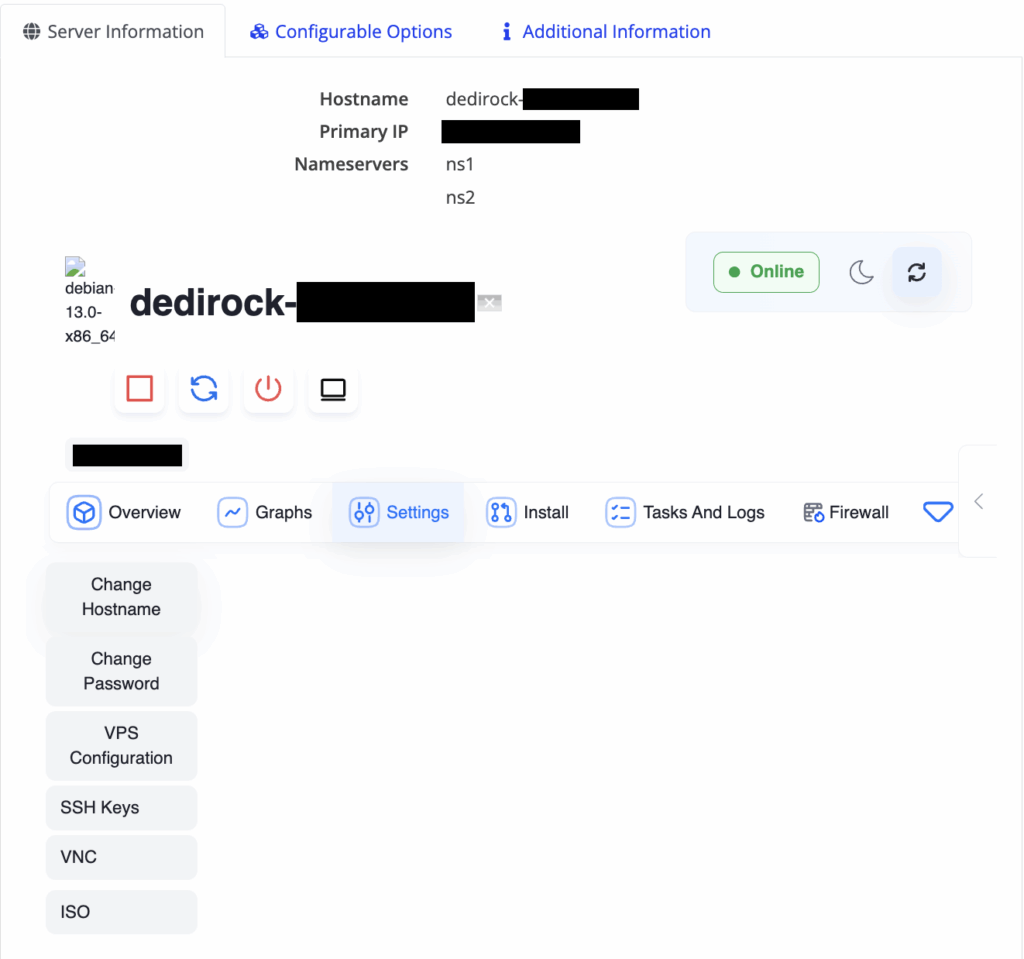Click the heart icon in the navigation bar
The image size is (1024, 959).
(937, 511)
